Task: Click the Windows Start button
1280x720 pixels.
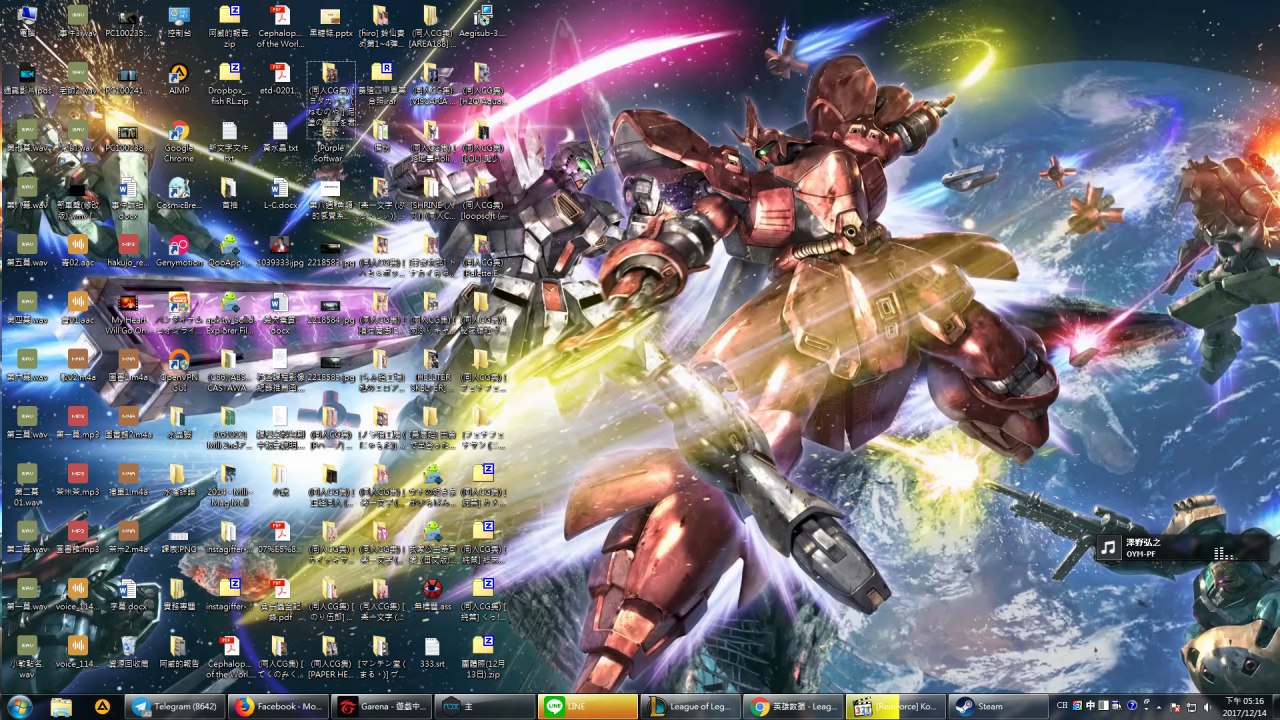Action: coord(19,707)
